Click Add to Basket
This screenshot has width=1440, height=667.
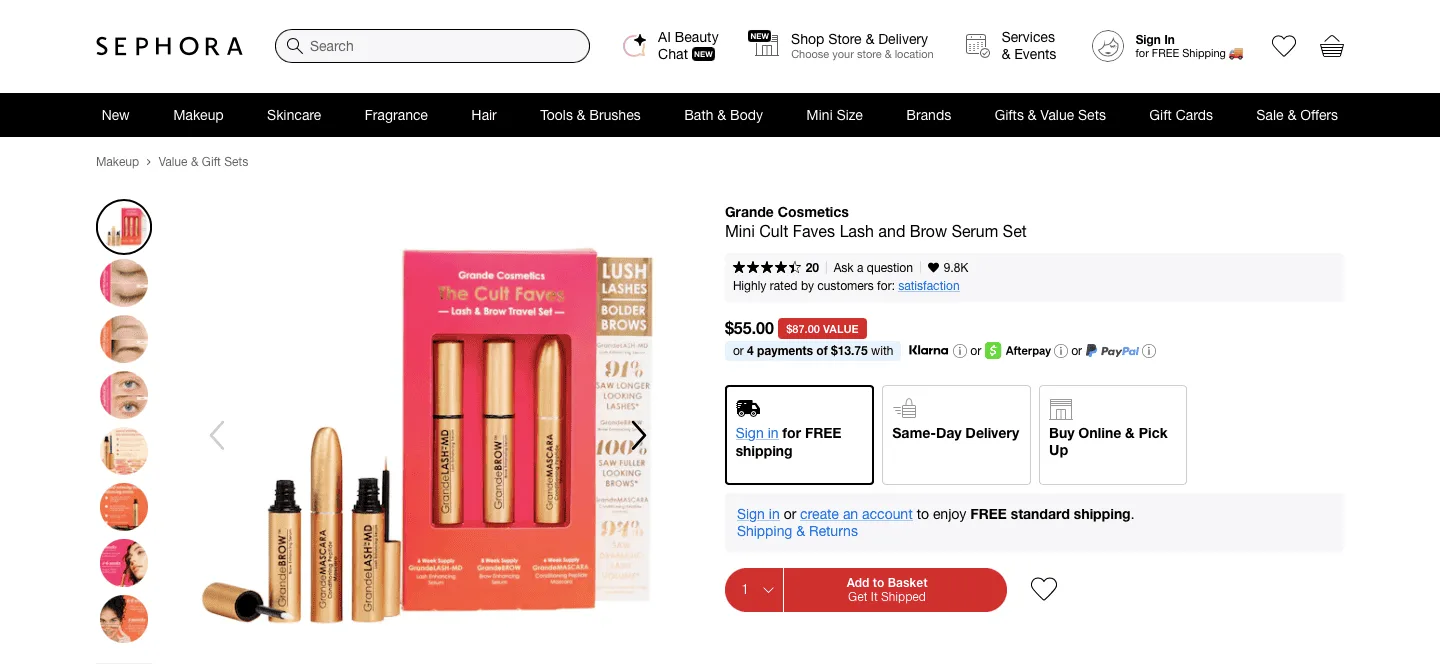tap(887, 589)
